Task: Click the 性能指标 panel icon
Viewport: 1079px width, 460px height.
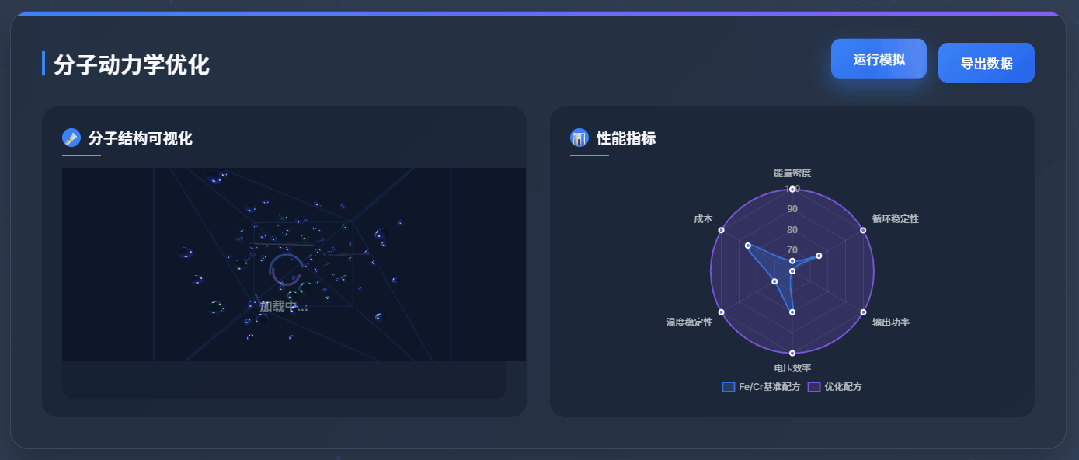Action: pos(579,138)
